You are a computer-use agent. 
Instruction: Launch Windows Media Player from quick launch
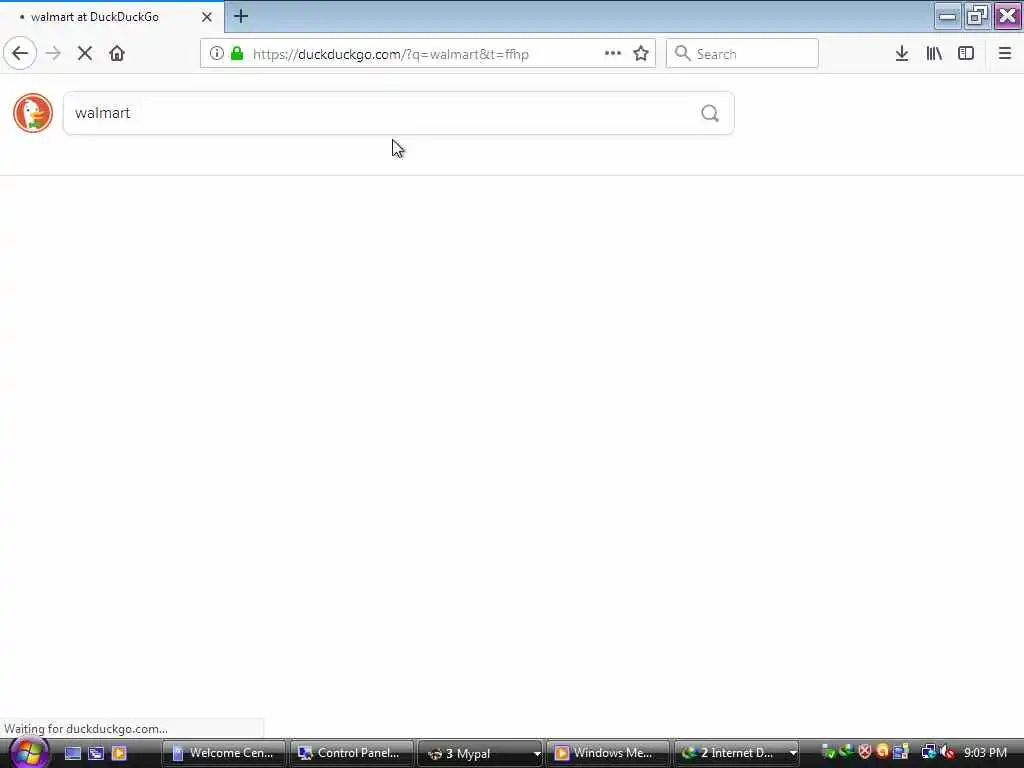(x=119, y=753)
